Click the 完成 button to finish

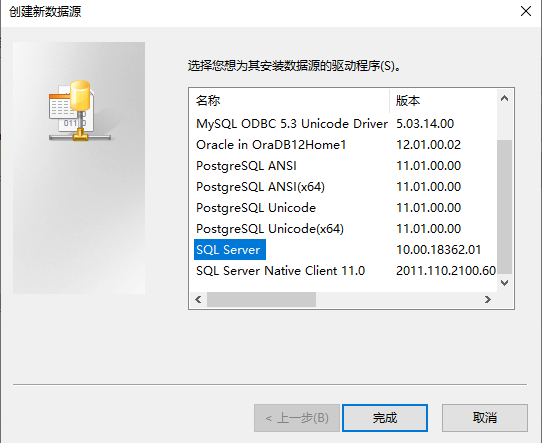[x=385, y=418]
